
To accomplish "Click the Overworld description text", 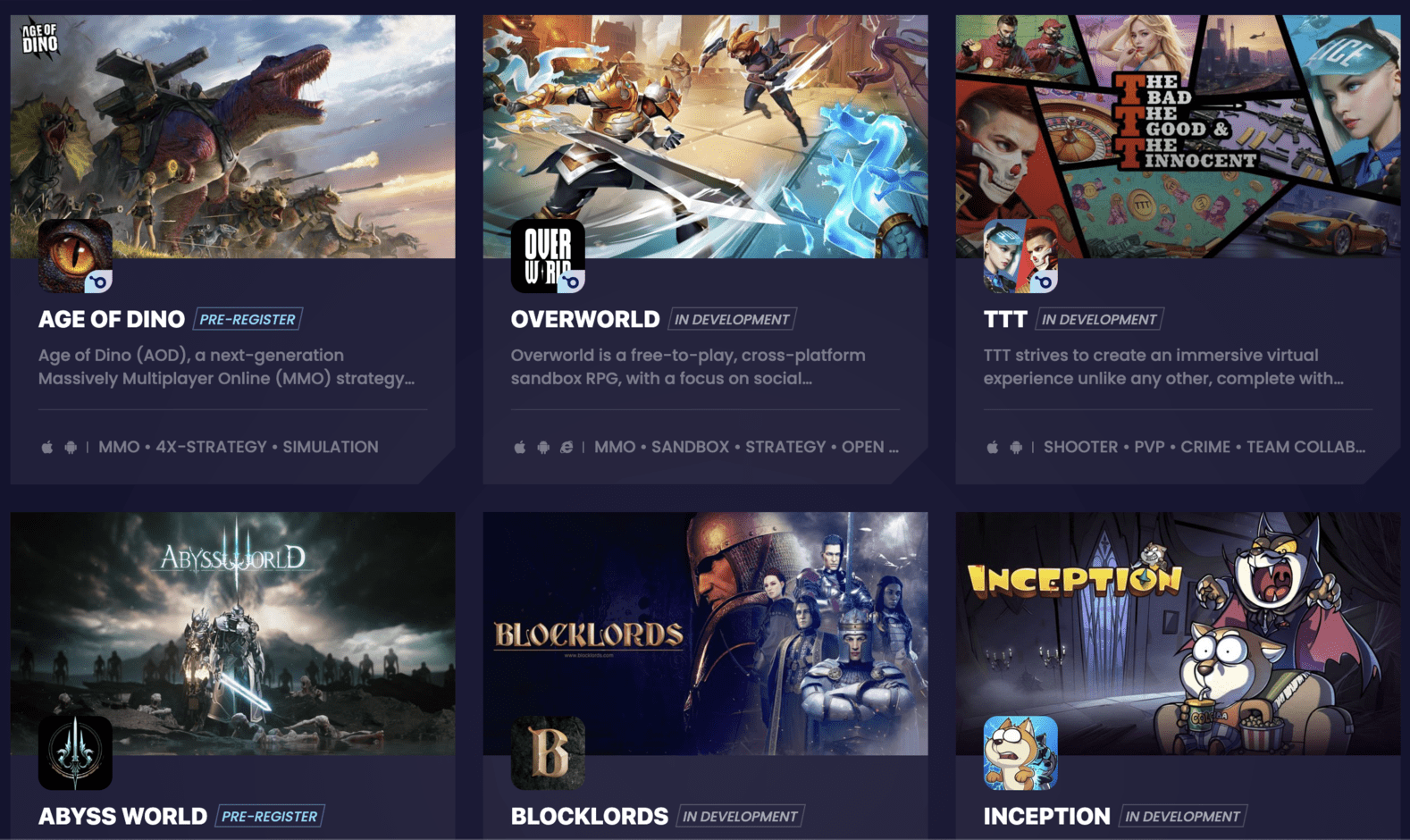I will 688,366.
